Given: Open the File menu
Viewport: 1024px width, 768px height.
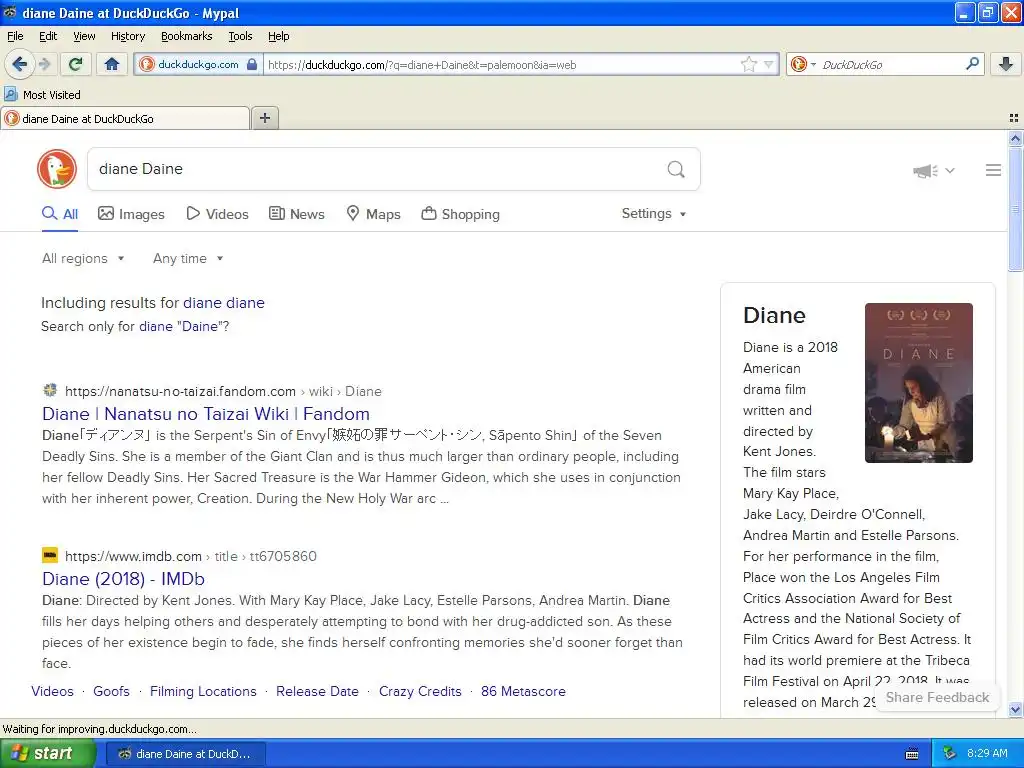Looking at the screenshot, I should 15,36.
